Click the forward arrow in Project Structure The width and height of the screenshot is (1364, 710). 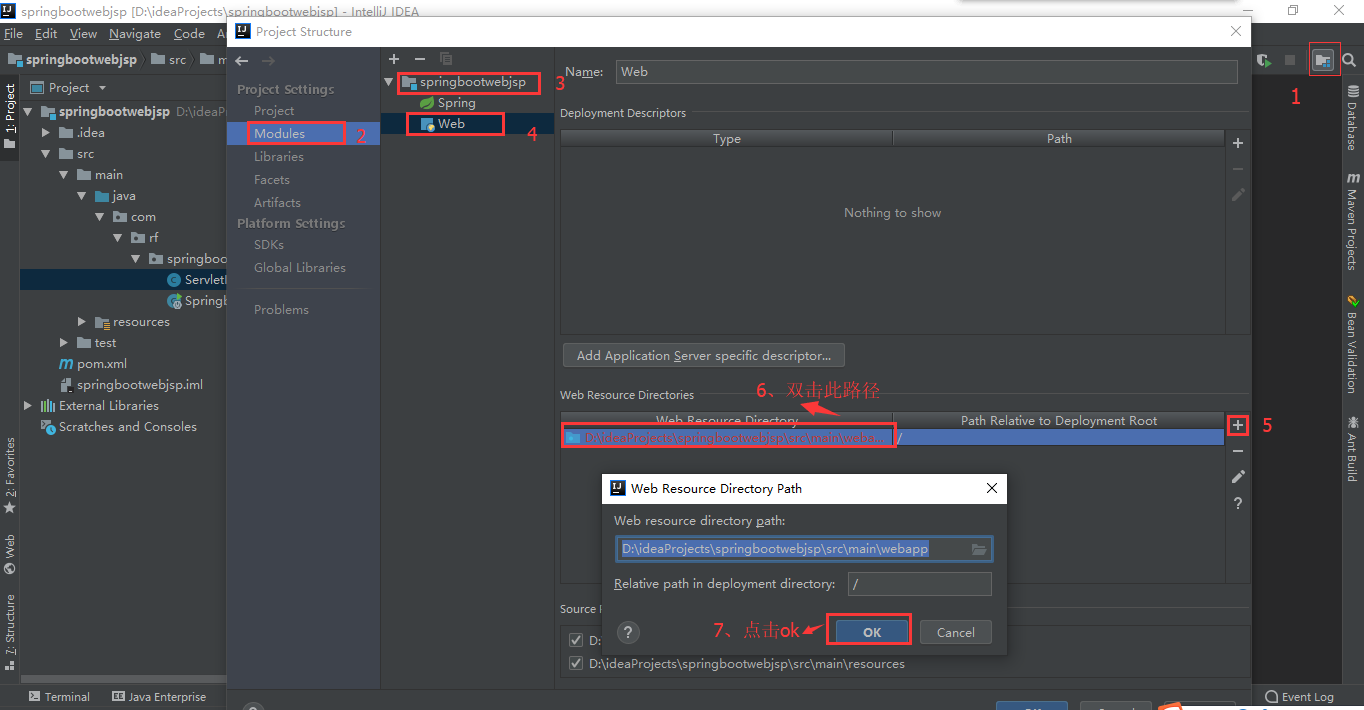coord(267,61)
